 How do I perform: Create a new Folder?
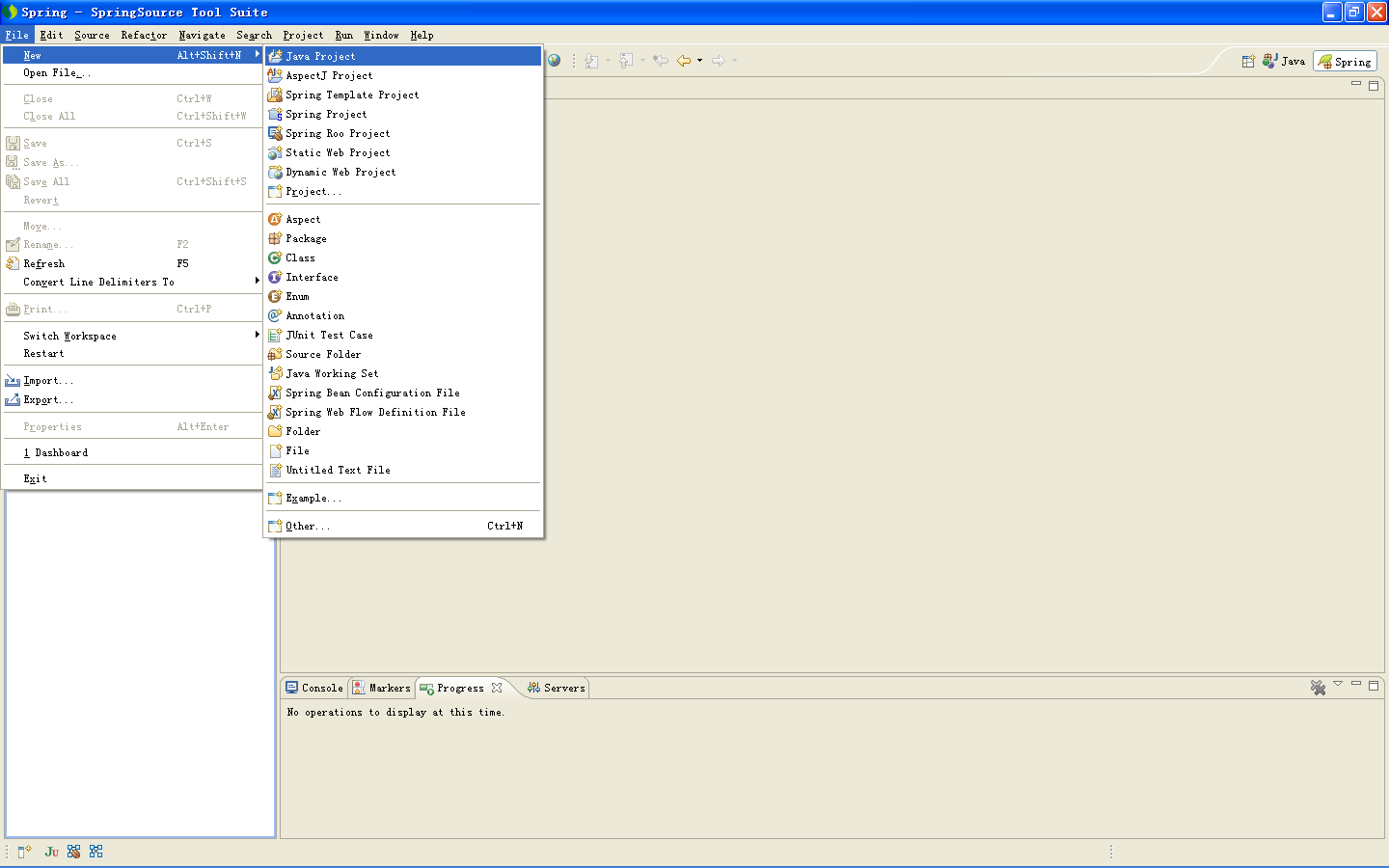[x=403, y=431]
